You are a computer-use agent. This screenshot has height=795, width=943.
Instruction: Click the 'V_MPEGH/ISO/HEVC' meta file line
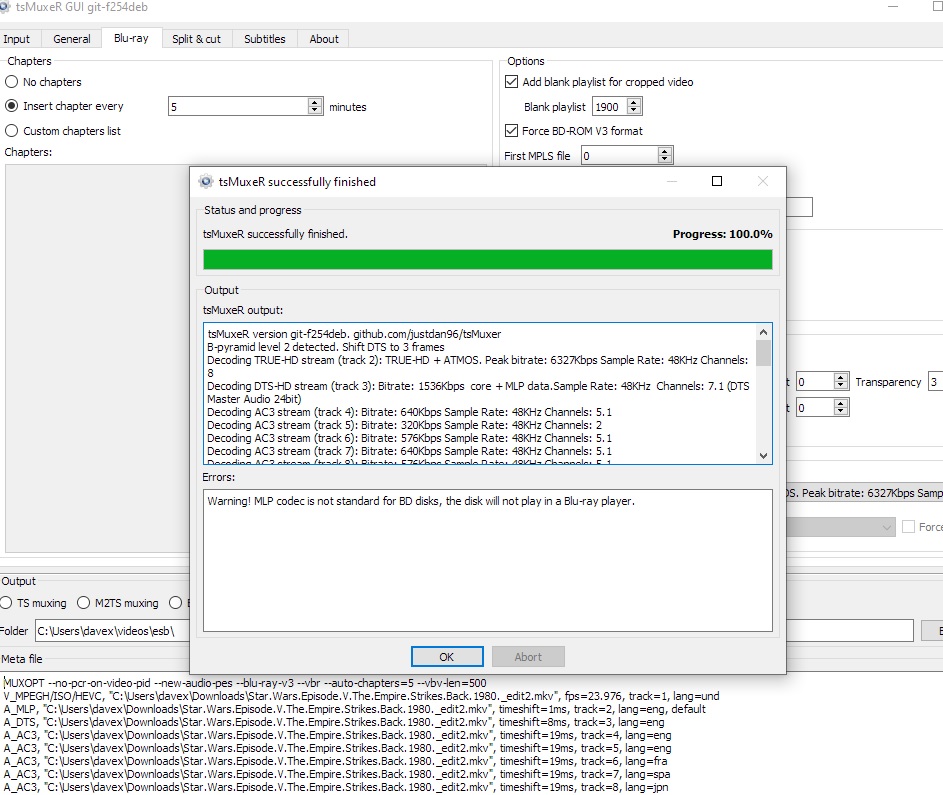coord(361,696)
